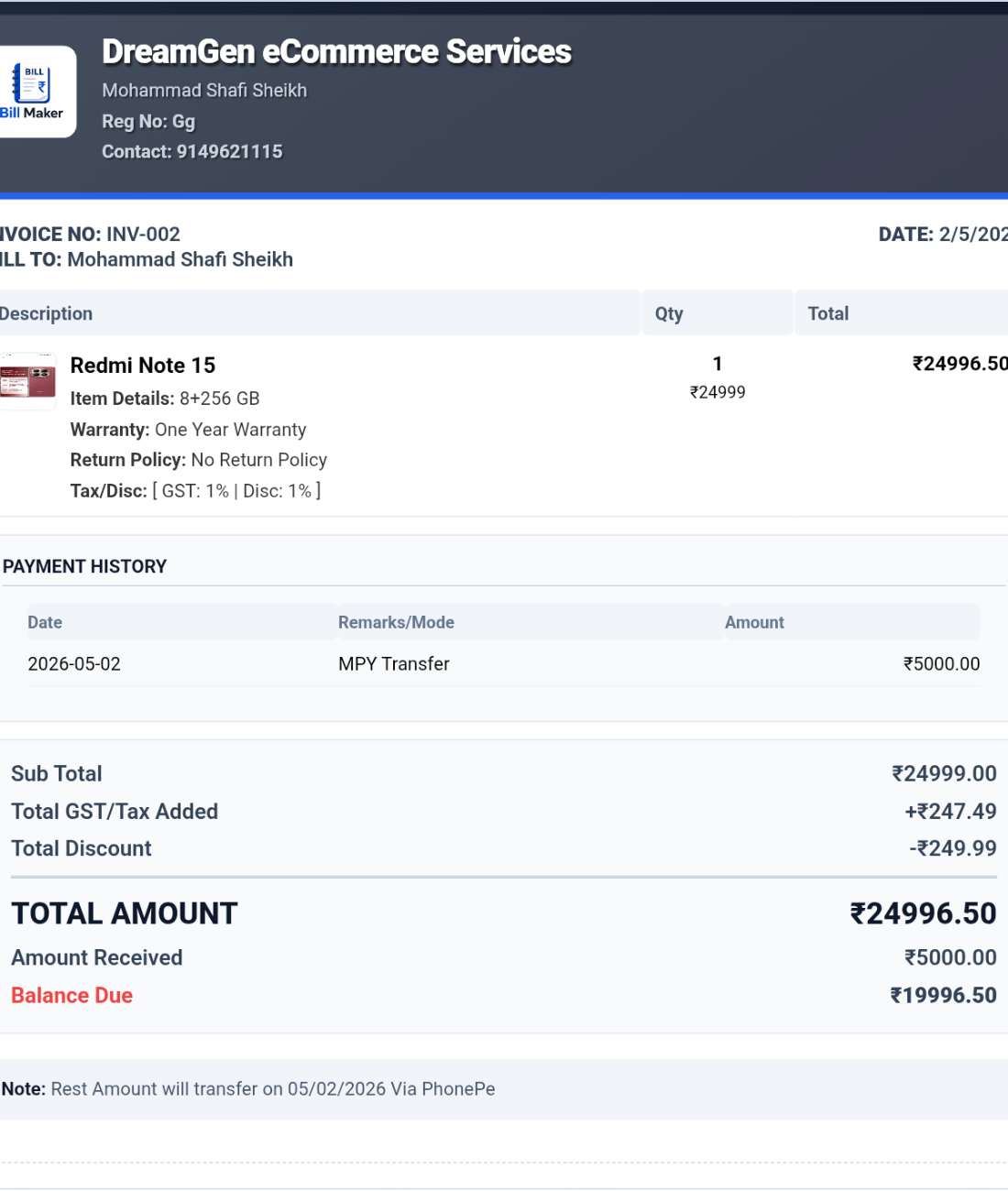Select the Redmi Note 15 item name
The height and width of the screenshot is (1191, 1008).
[x=143, y=366]
